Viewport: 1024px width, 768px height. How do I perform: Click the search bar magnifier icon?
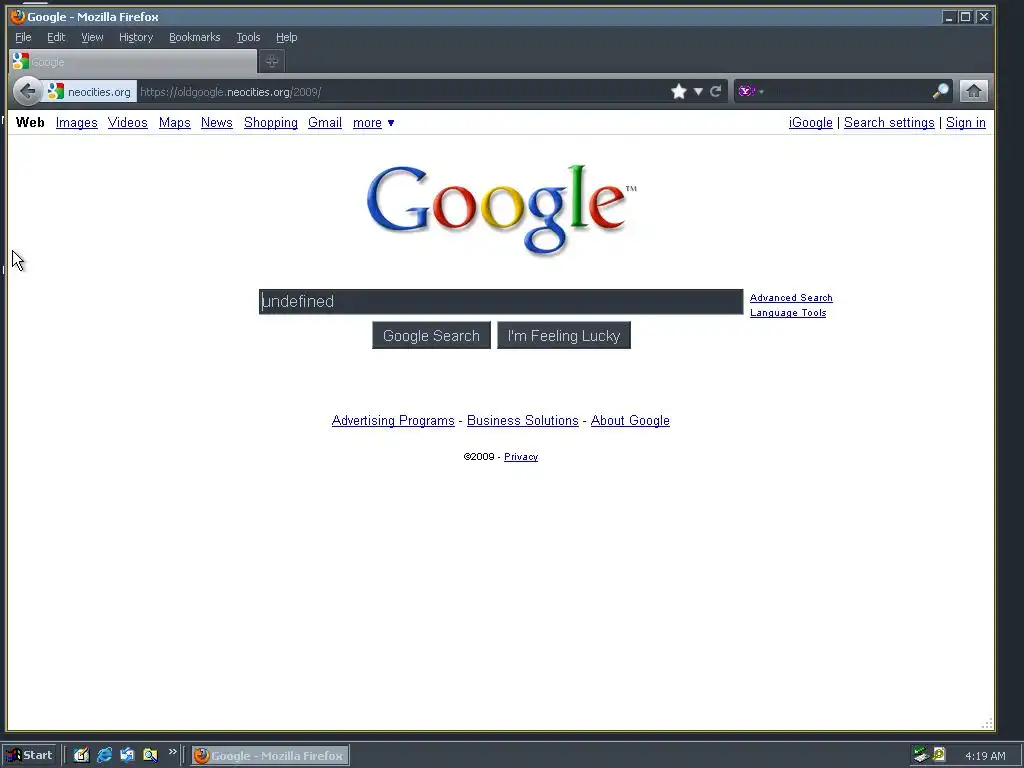pos(940,91)
